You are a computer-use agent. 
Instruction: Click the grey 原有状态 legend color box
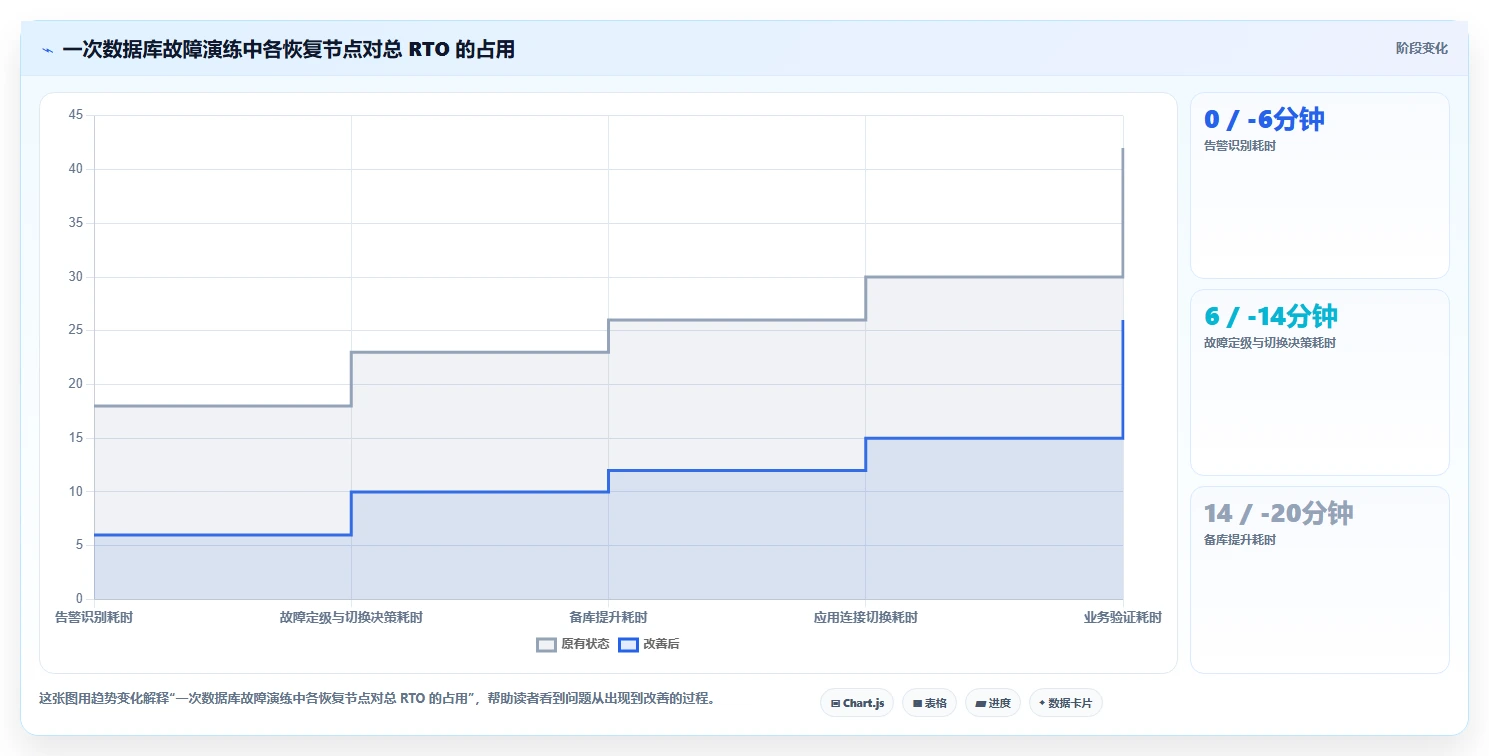tap(546, 645)
